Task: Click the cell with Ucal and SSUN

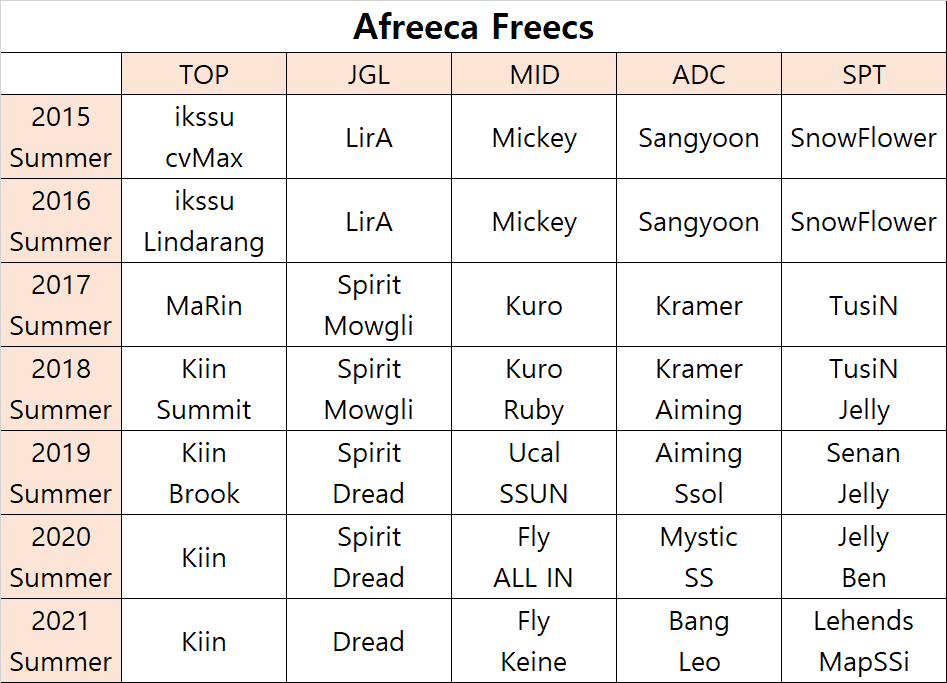Action: pyautogui.click(x=534, y=473)
